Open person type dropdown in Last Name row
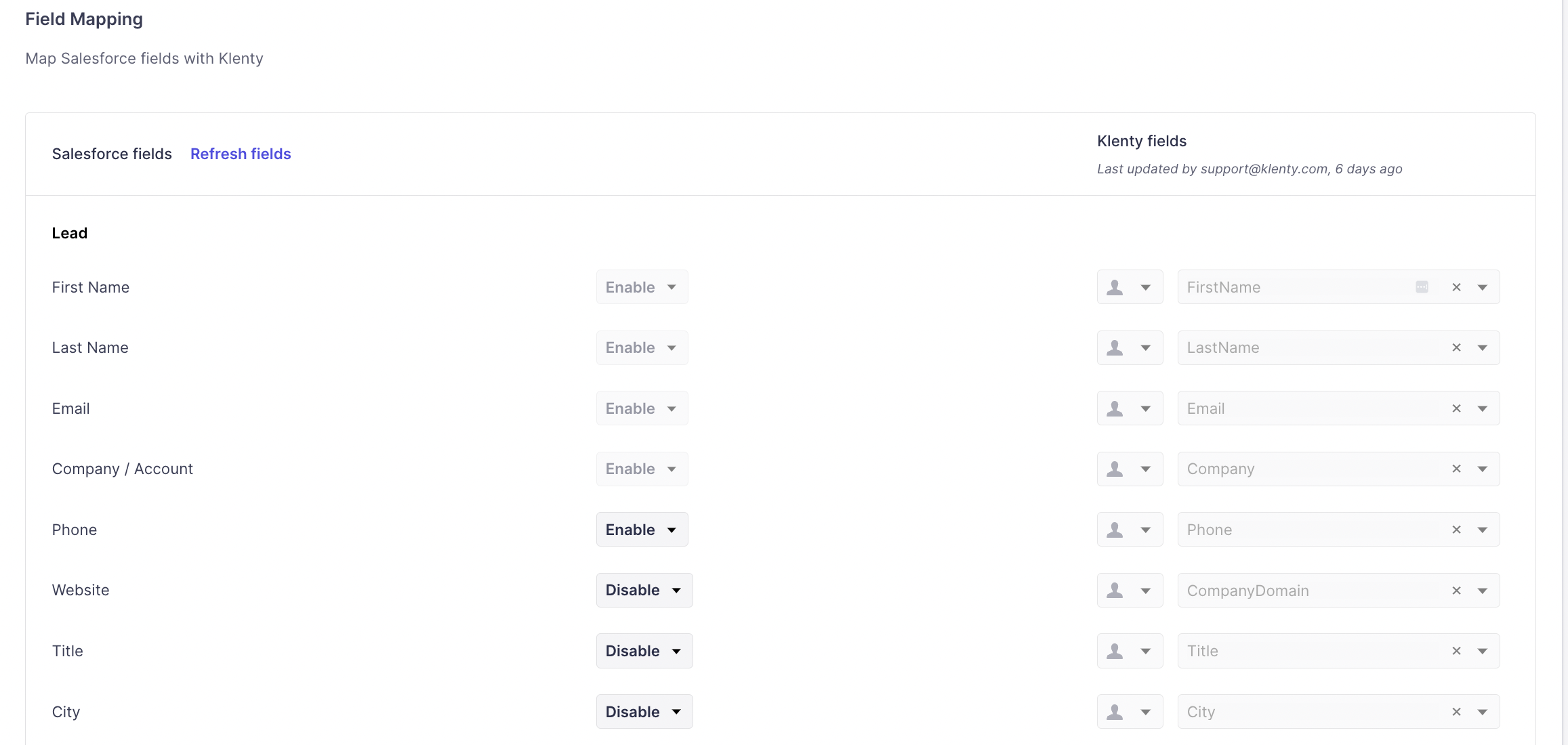Viewport: 1568px width, 745px height. 1145,347
